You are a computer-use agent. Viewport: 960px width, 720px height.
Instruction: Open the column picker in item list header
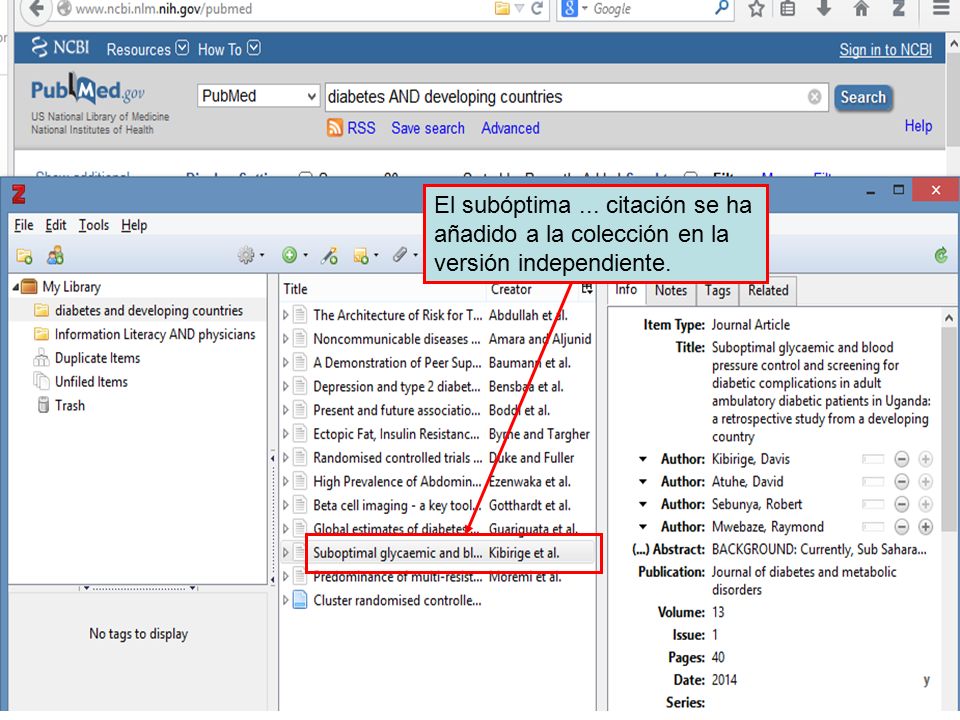[x=587, y=288]
